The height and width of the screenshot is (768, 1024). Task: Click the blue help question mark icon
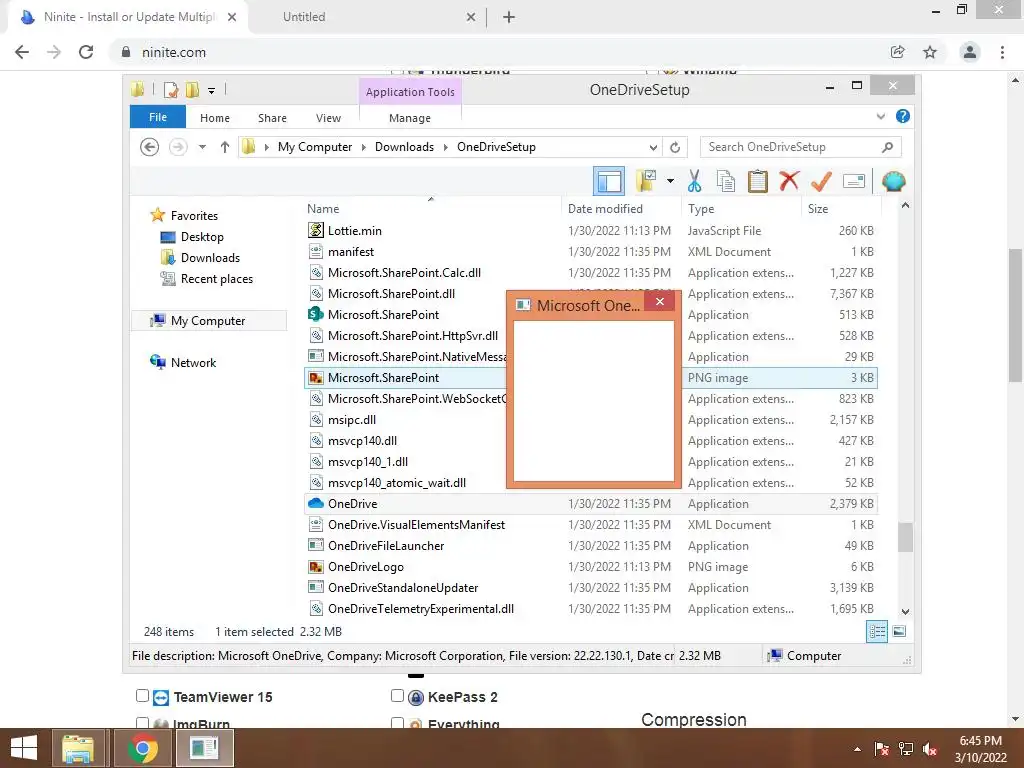(x=903, y=116)
